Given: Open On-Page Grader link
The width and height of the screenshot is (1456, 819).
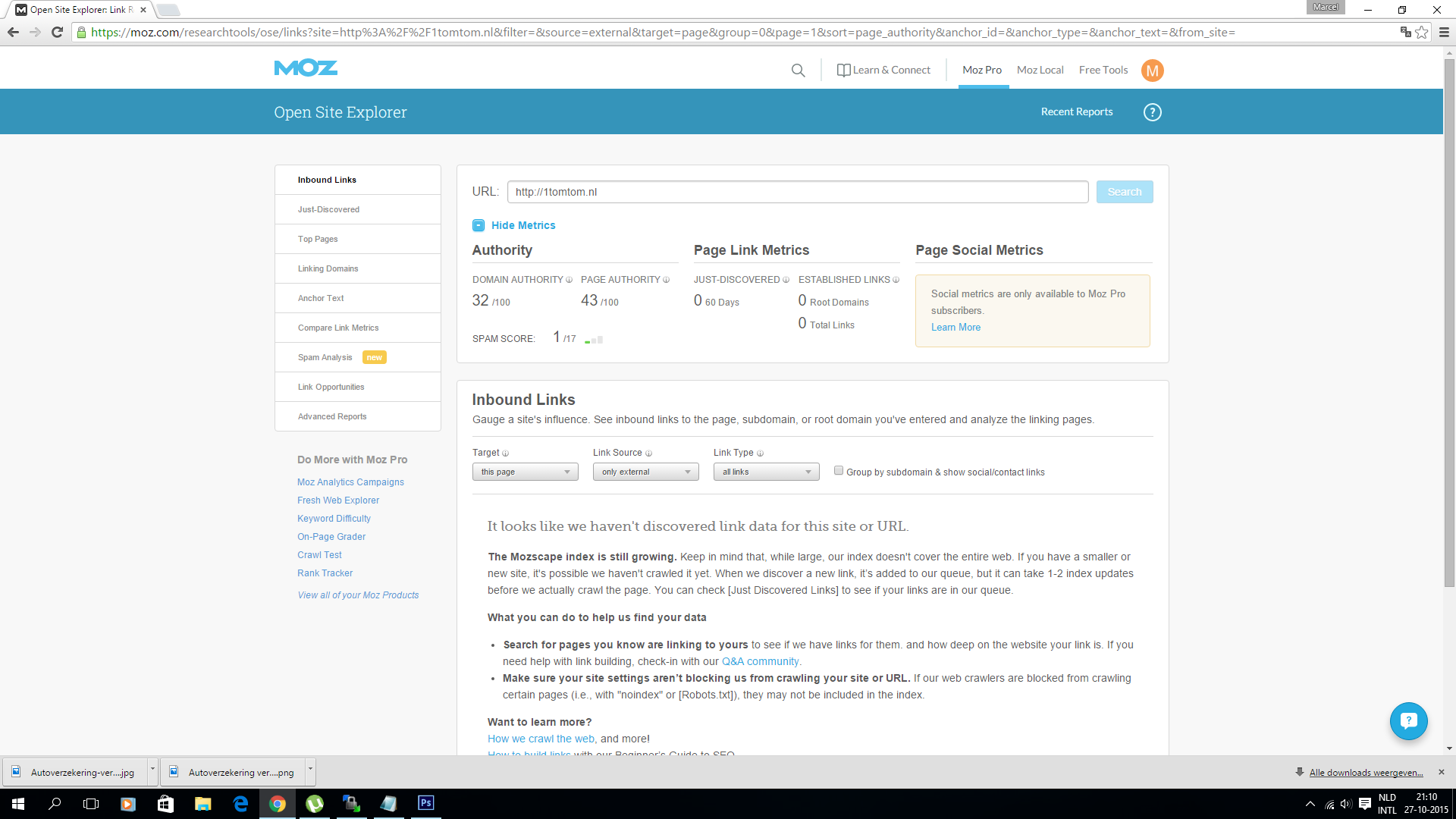Looking at the screenshot, I should click(331, 537).
